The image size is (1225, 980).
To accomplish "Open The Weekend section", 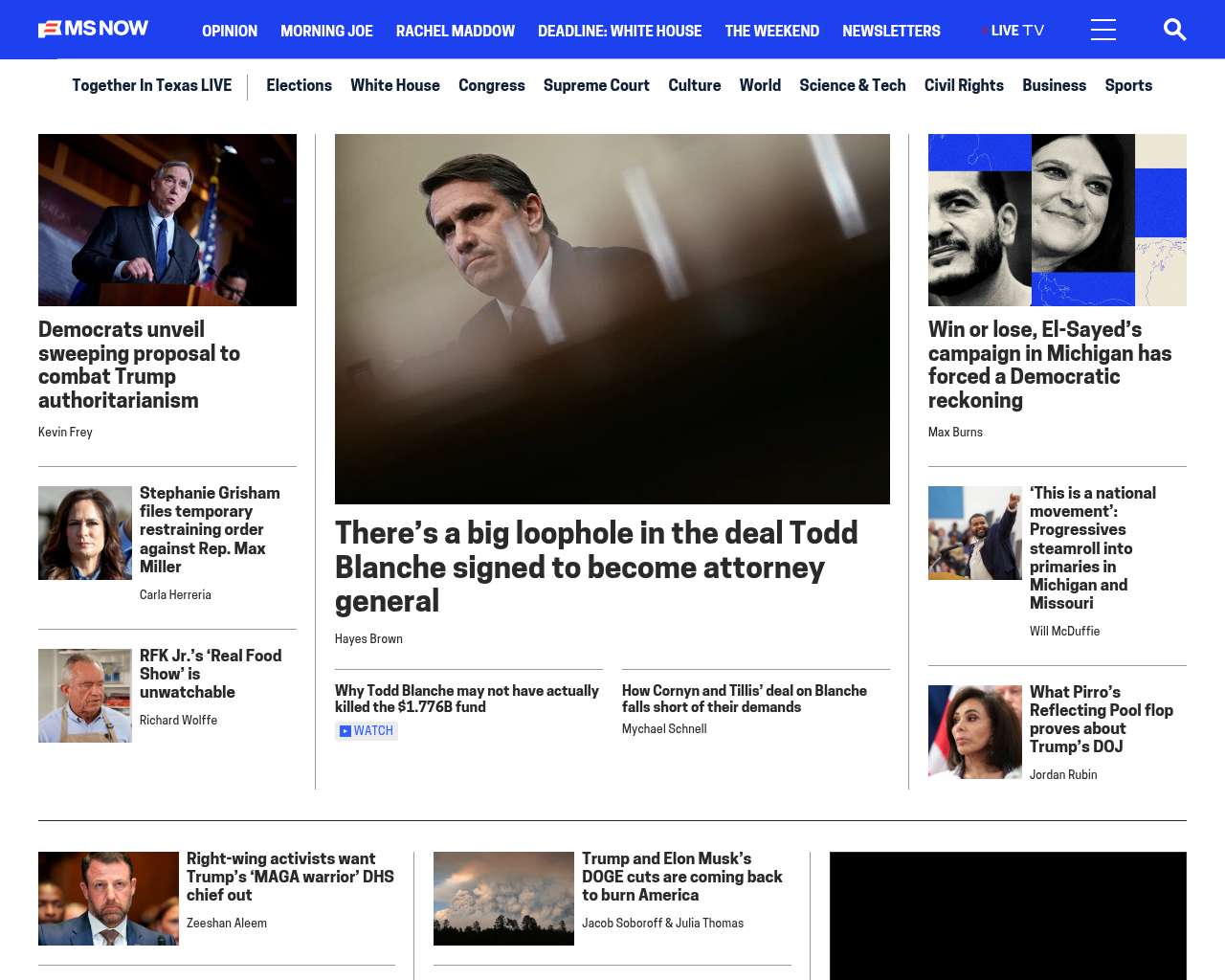I will (x=771, y=31).
